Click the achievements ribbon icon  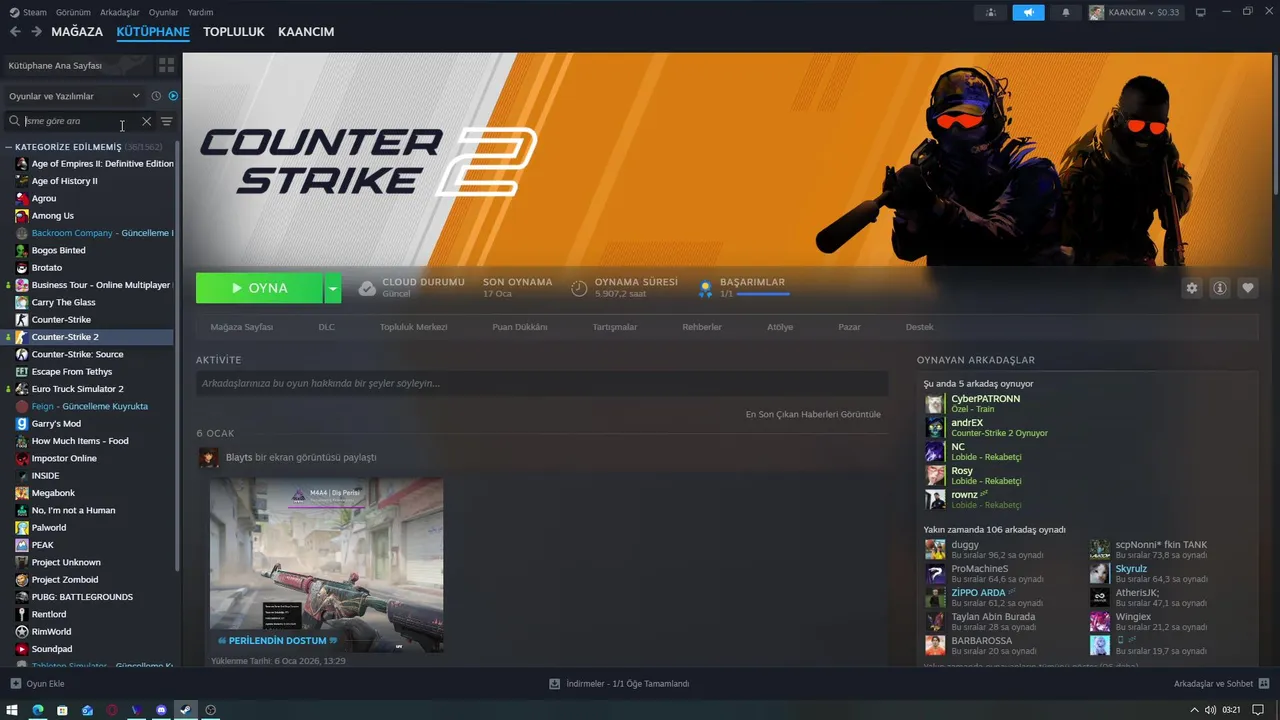tap(705, 288)
